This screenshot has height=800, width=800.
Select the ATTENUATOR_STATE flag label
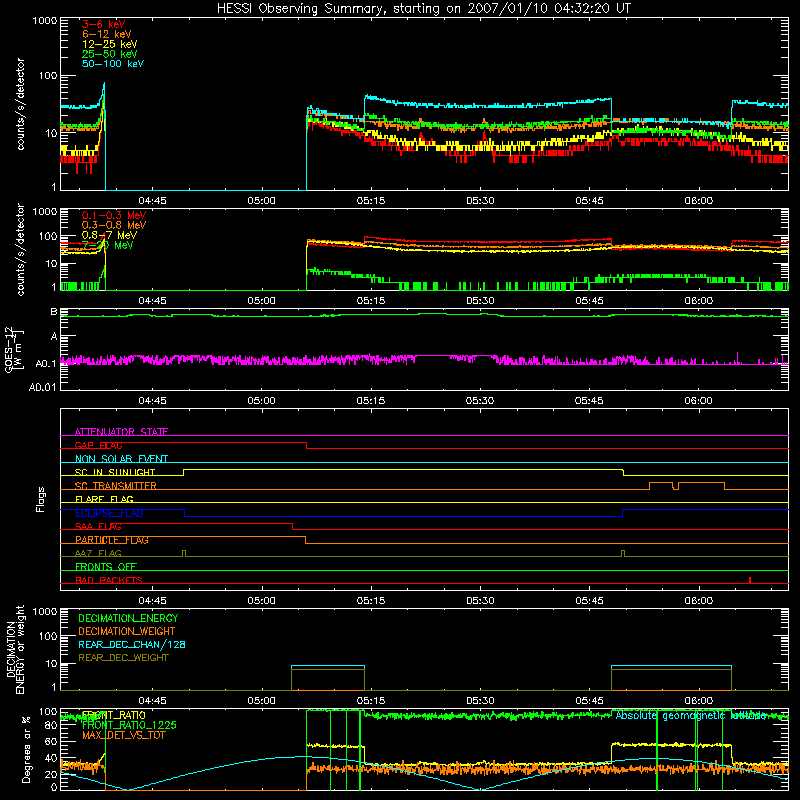click(121, 432)
